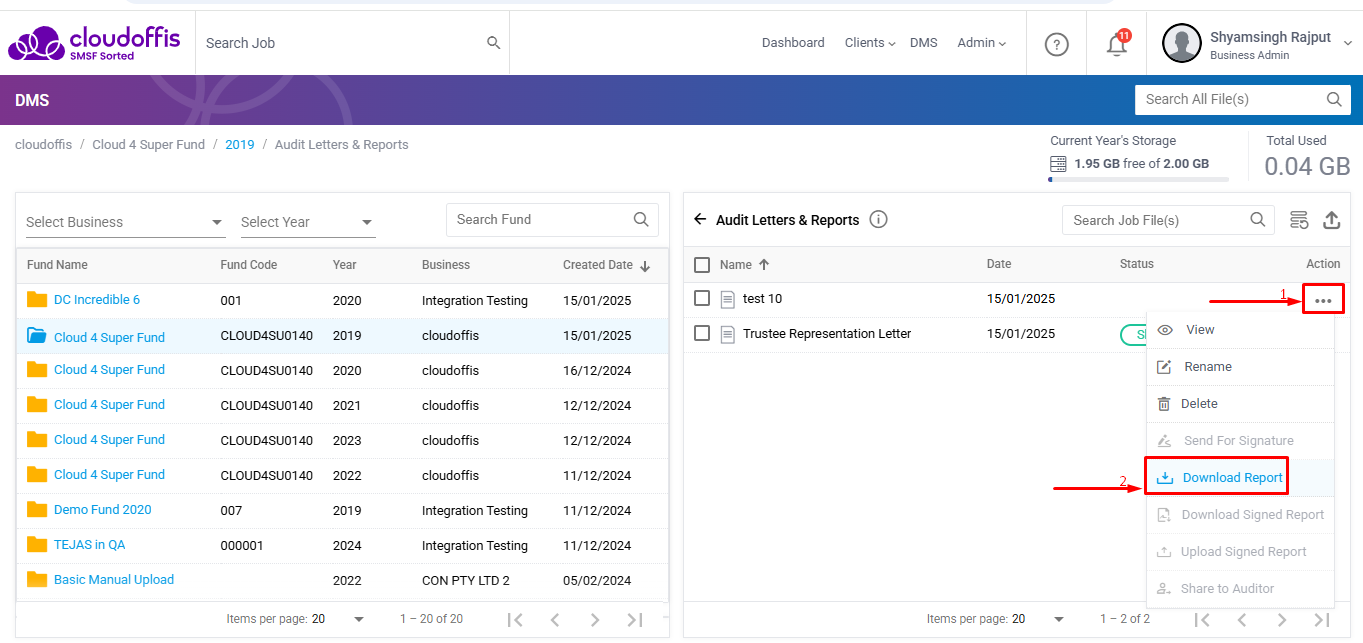Open the Select Business dropdown
This screenshot has width=1363, height=643.
click(125, 222)
